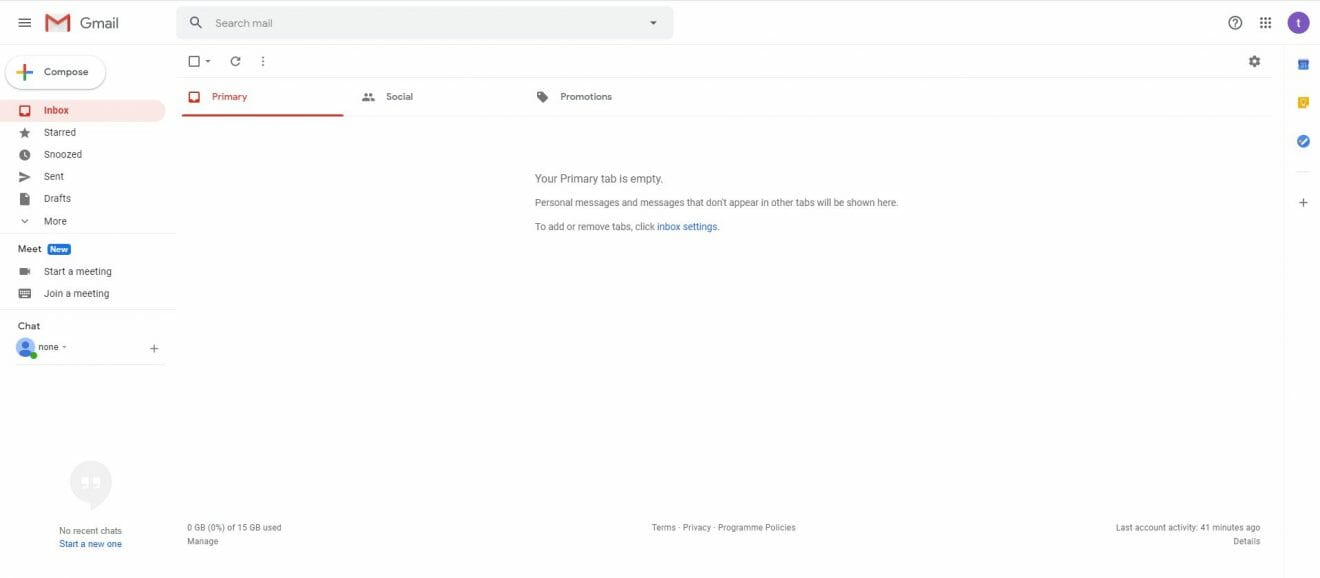Open Gmail settings gear

tap(1254, 61)
